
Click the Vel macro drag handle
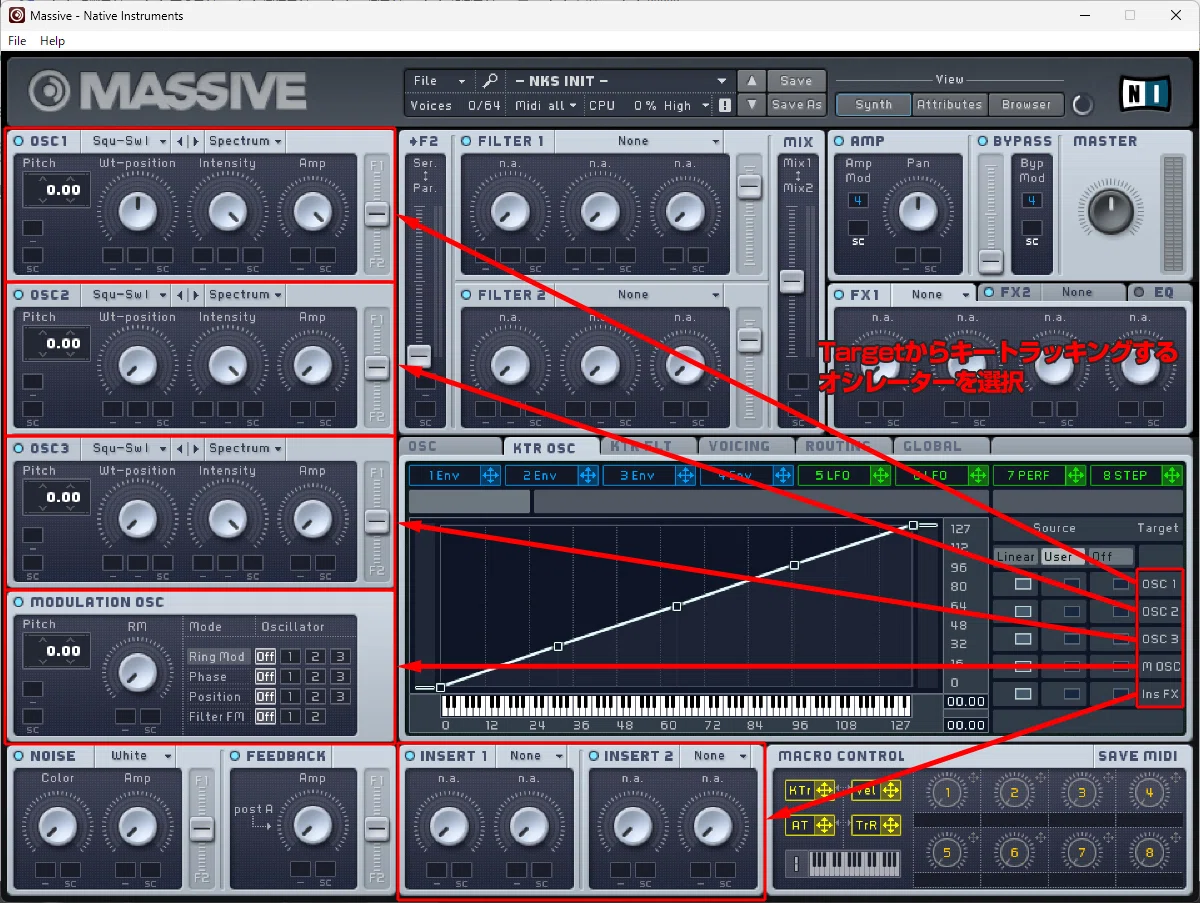(x=891, y=791)
